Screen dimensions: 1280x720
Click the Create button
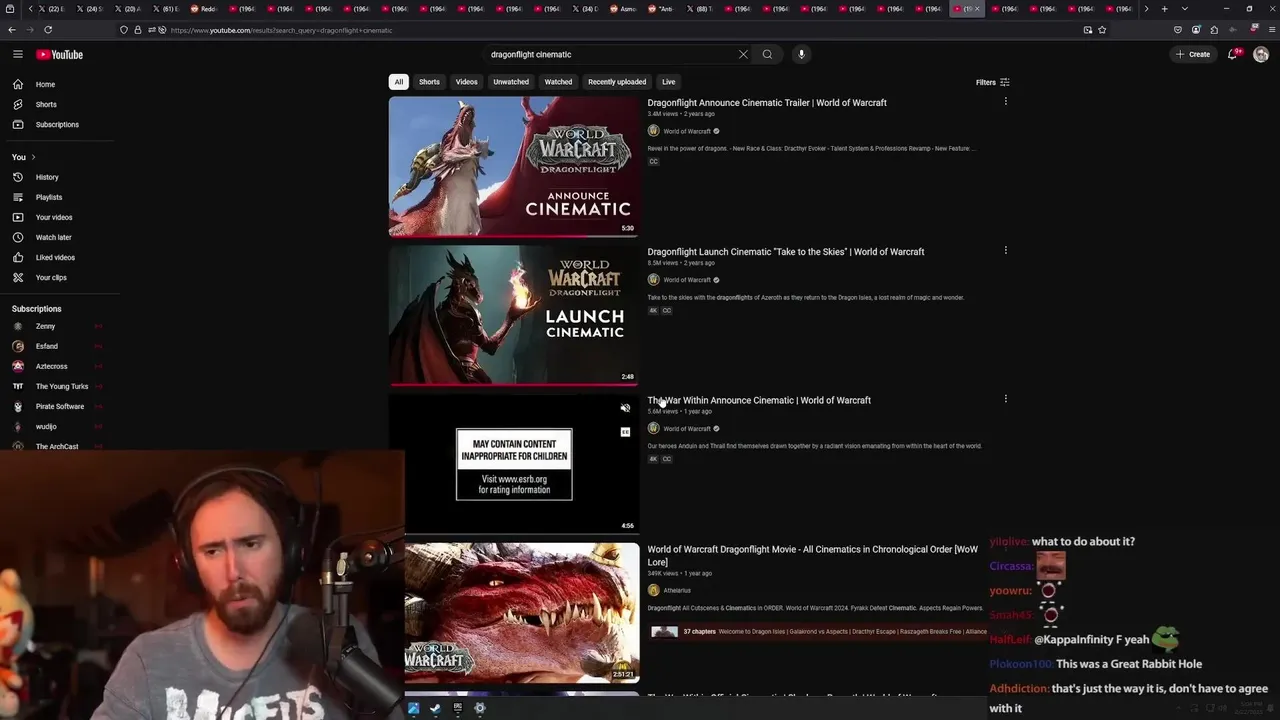[1193, 54]
